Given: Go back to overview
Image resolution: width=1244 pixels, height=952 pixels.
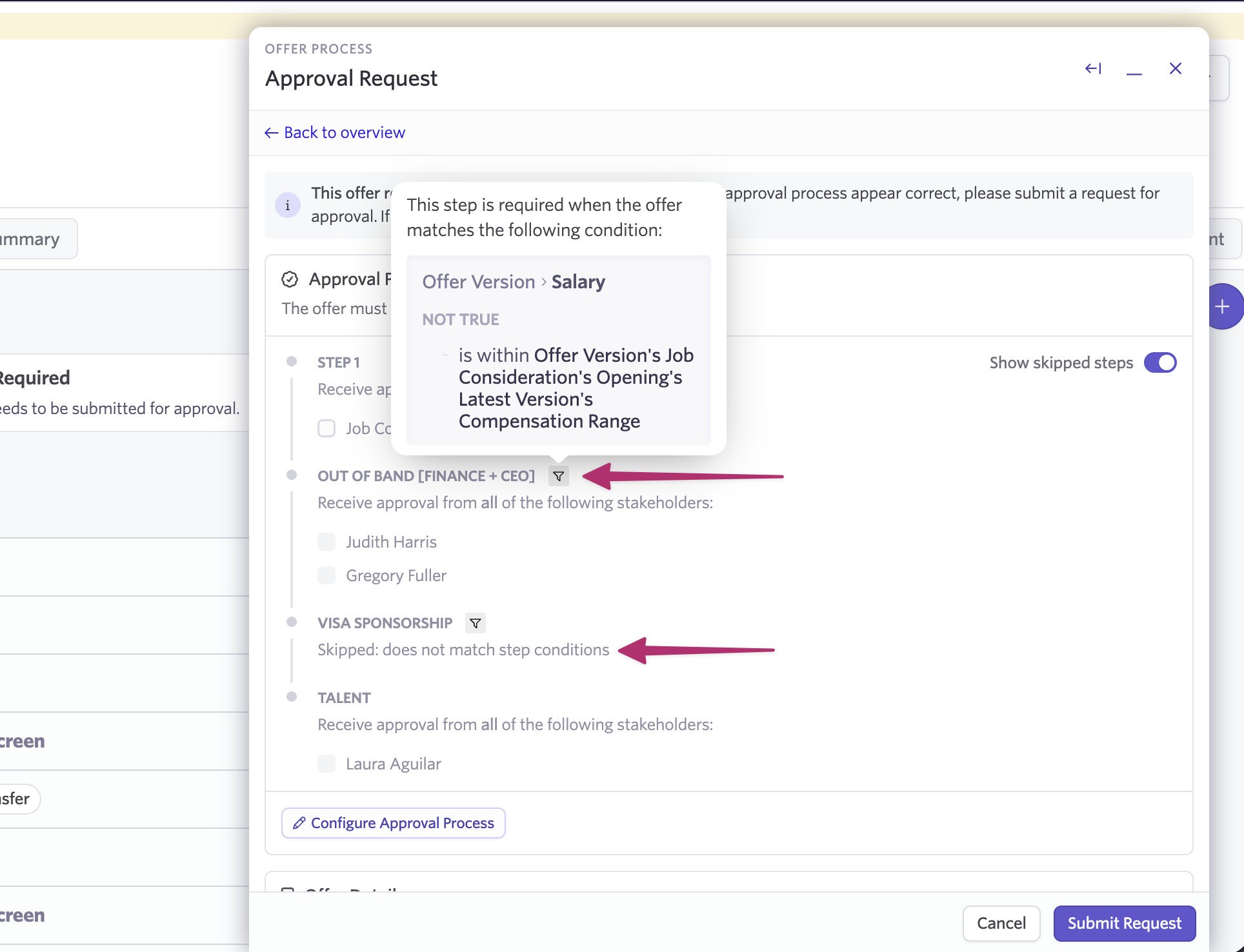Looking at the screenshot, I should coord(335,132).
